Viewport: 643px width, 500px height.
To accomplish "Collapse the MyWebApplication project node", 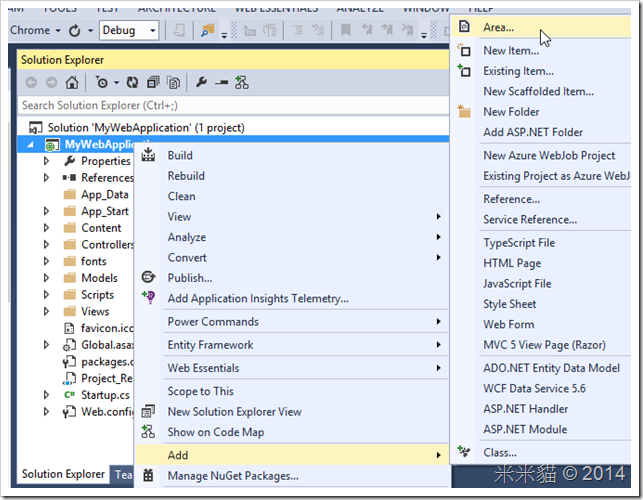I will 31,145.
